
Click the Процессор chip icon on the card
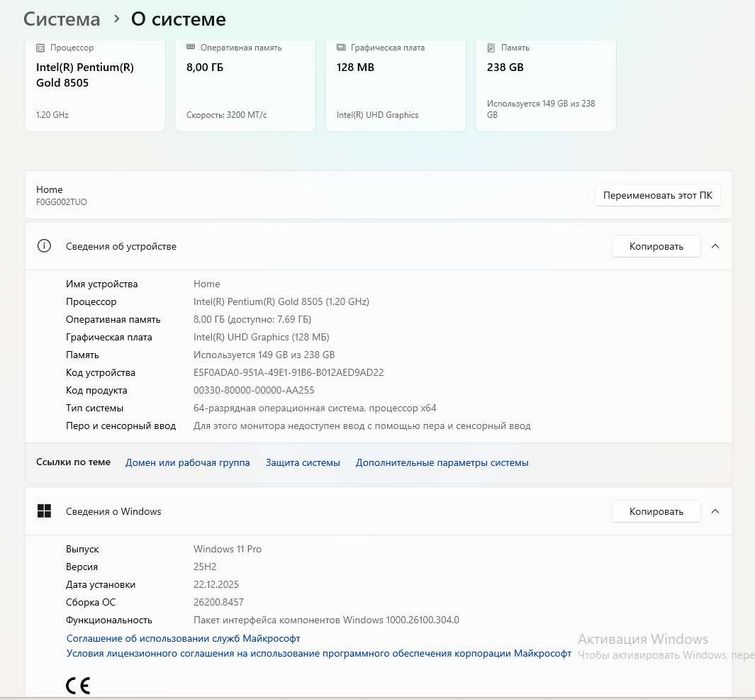click(40, 48)
